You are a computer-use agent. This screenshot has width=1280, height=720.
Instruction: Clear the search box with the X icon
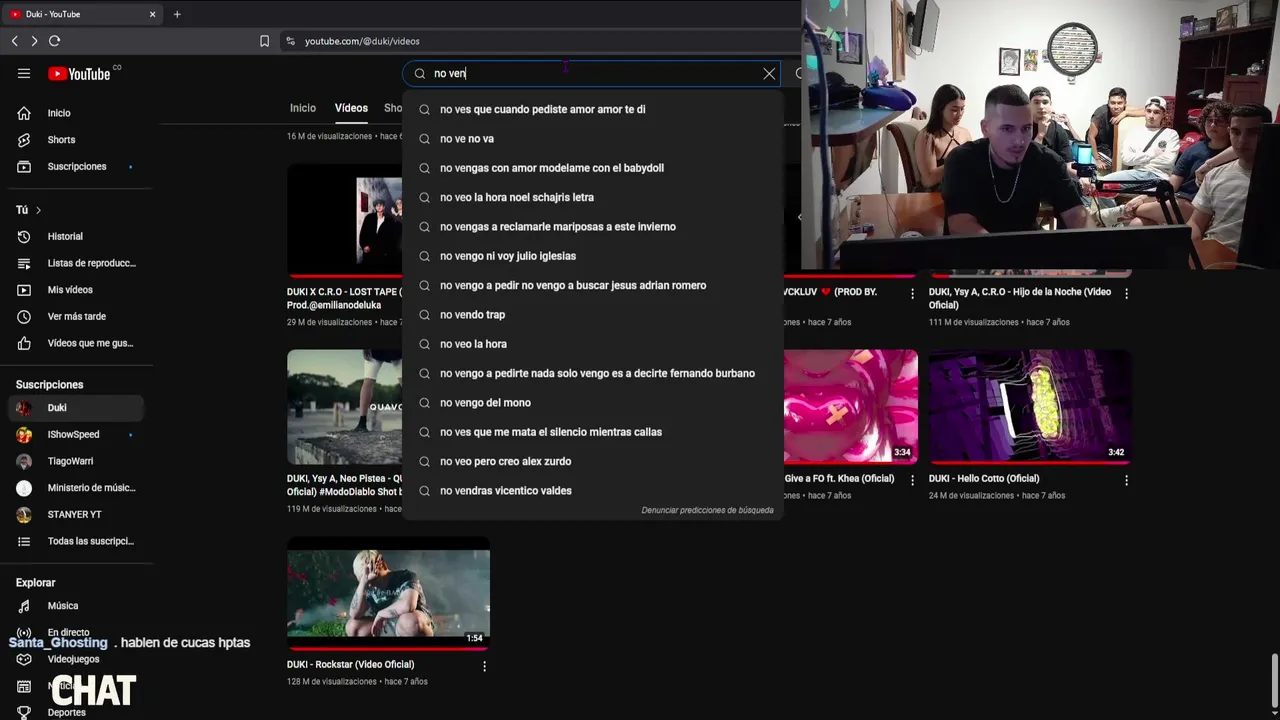point(769,73)
